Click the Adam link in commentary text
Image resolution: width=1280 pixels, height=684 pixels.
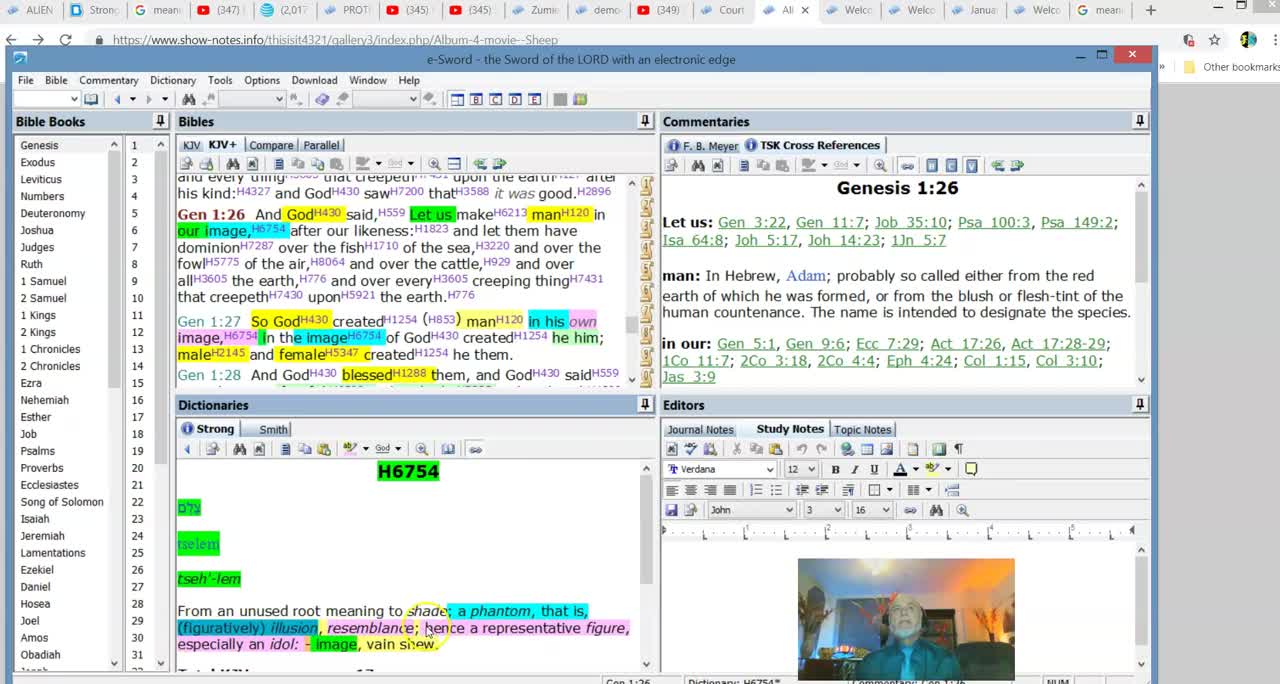(806, 275)
